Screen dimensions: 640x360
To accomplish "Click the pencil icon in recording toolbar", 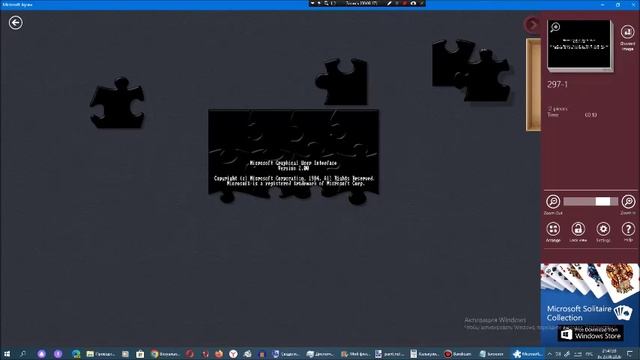I will click(389, 3).
